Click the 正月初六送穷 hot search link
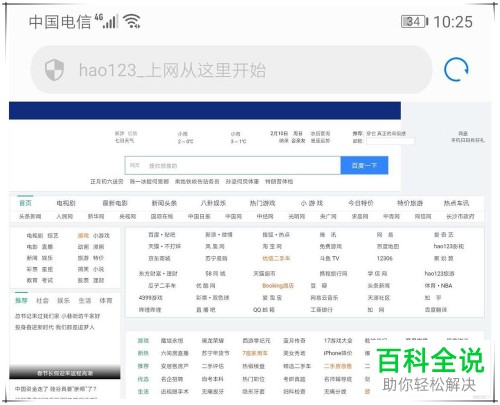This screenshot has width=500, height=405. point(107,182)
